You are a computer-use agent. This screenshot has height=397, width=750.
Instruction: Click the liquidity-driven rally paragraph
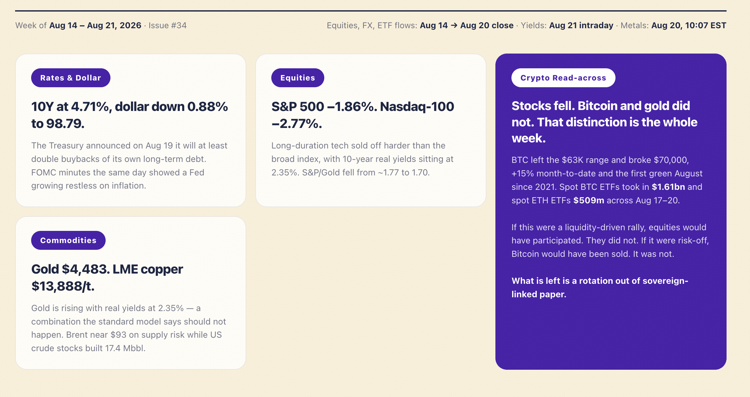(x=610, y=241)
